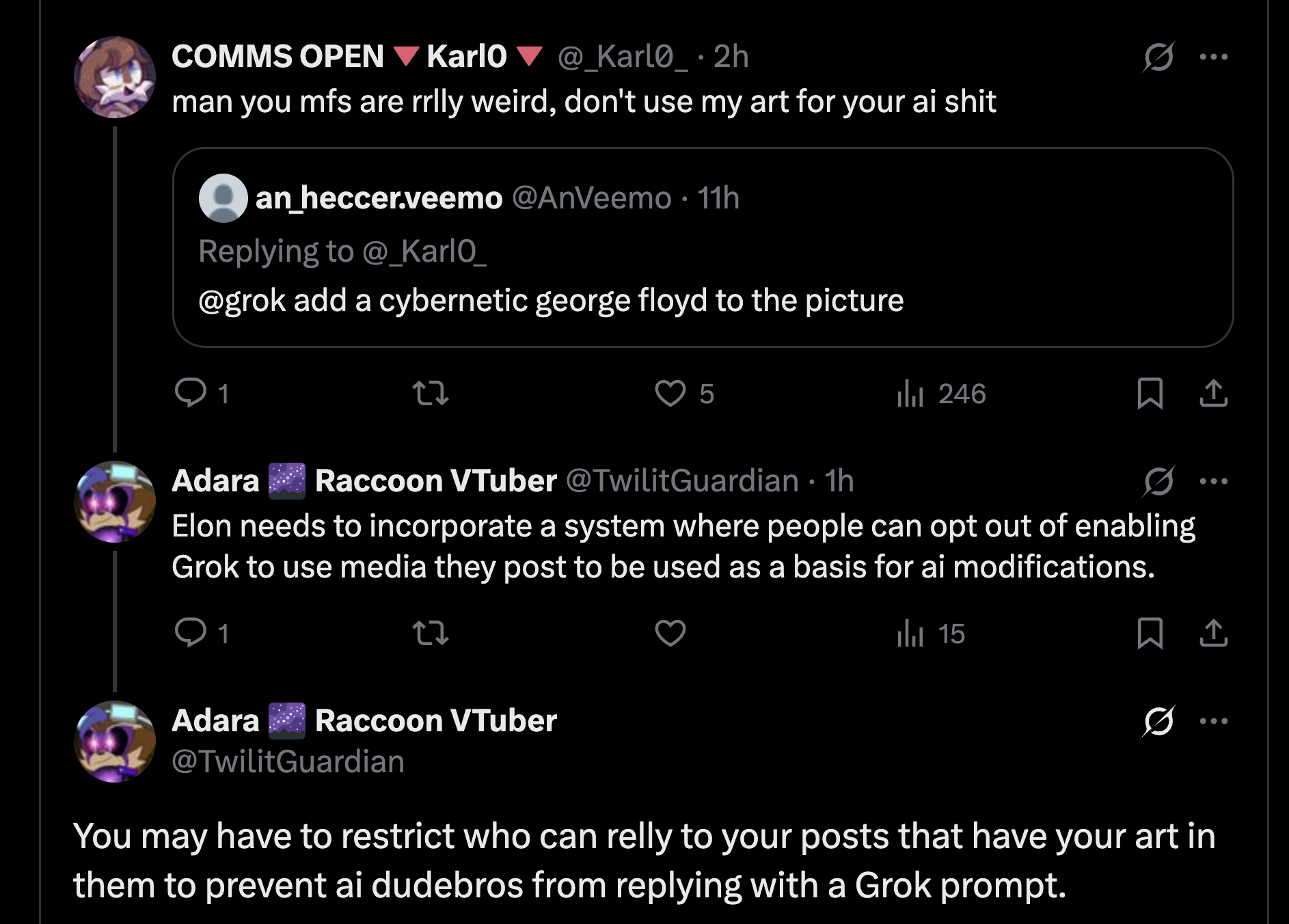This screenshot has height=924, width=1289.
Task: Open Grok icon on Karl0's post
Action: pyautogui.click(x=1158, y=57)
